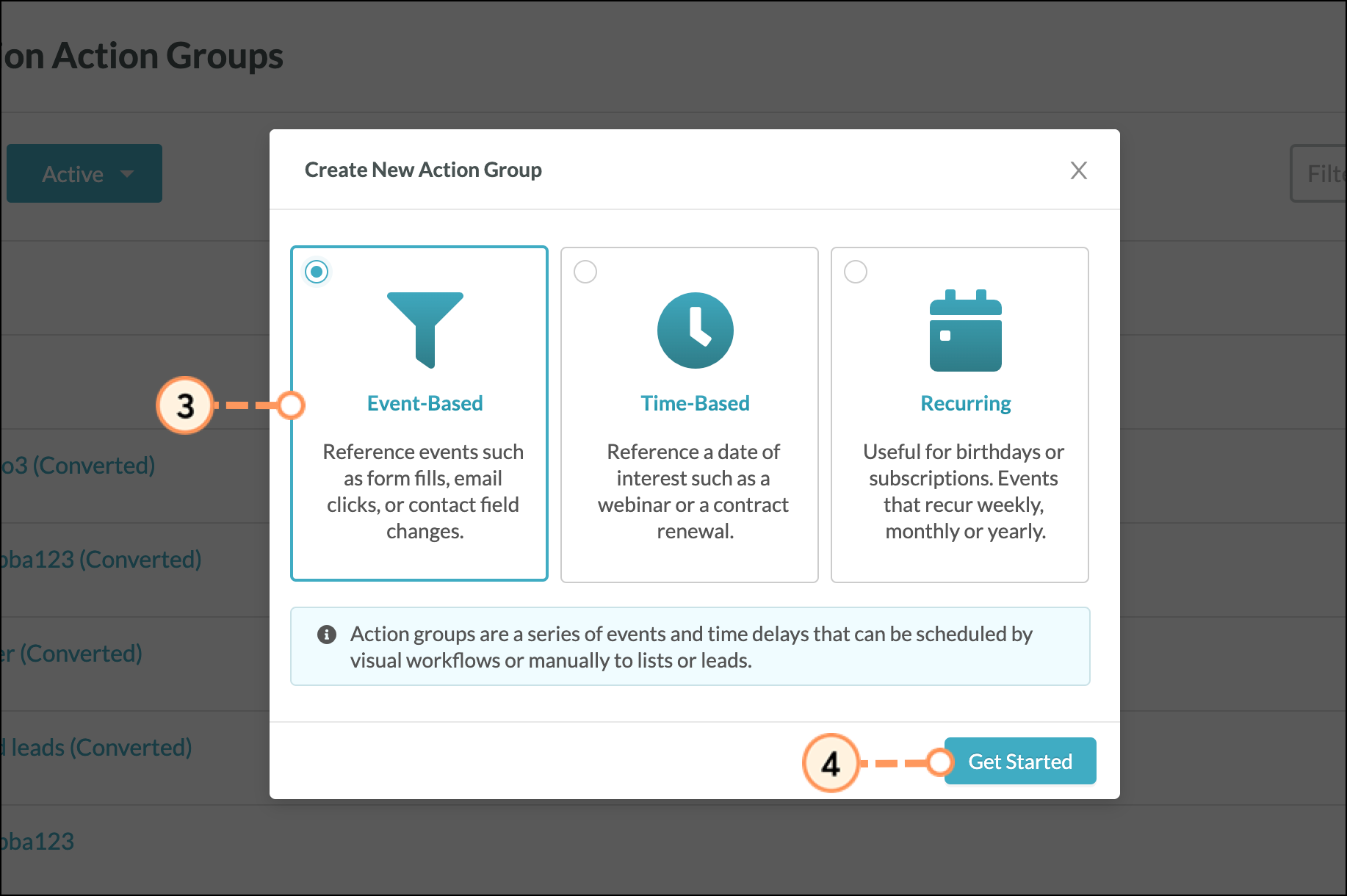Click the Time-Based description about webinar dates

(x=694, y=491)
